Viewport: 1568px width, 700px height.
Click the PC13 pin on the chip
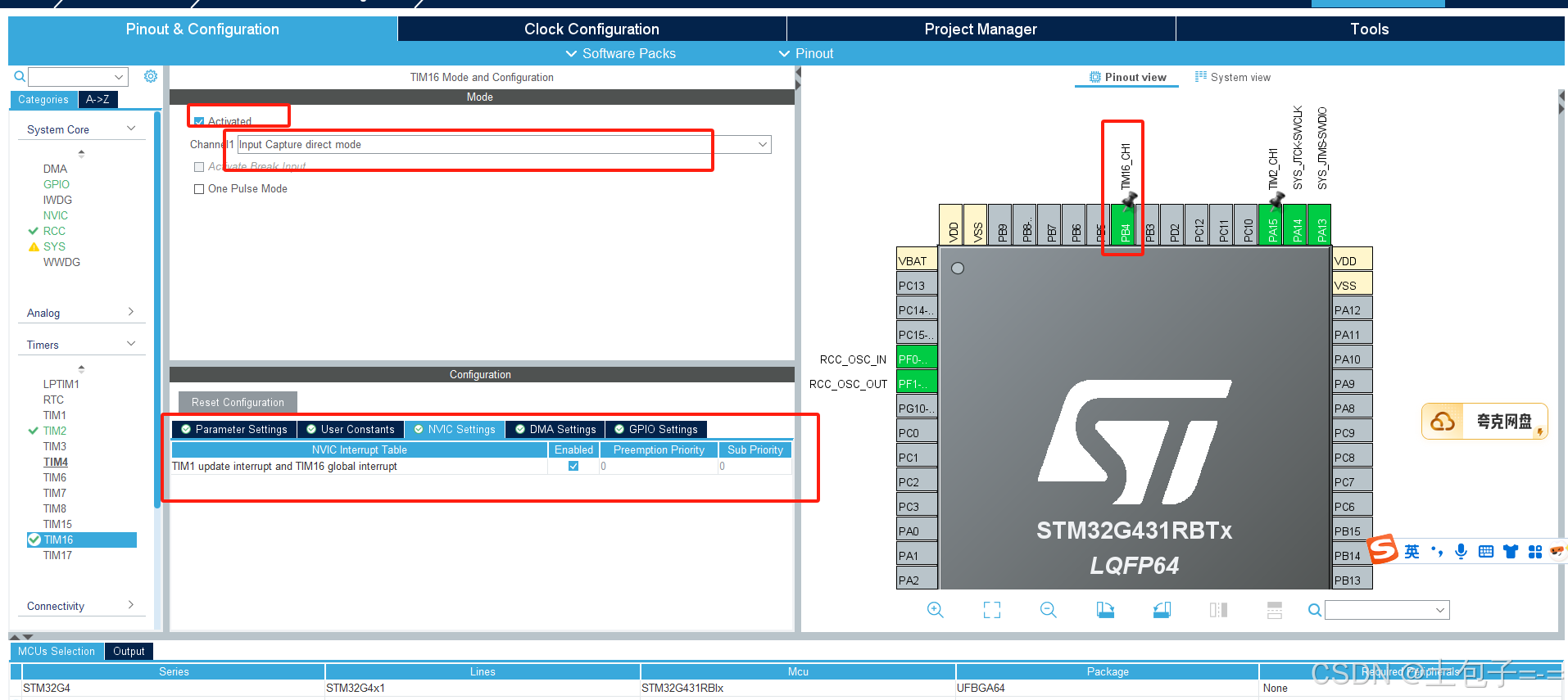[917, 285]
